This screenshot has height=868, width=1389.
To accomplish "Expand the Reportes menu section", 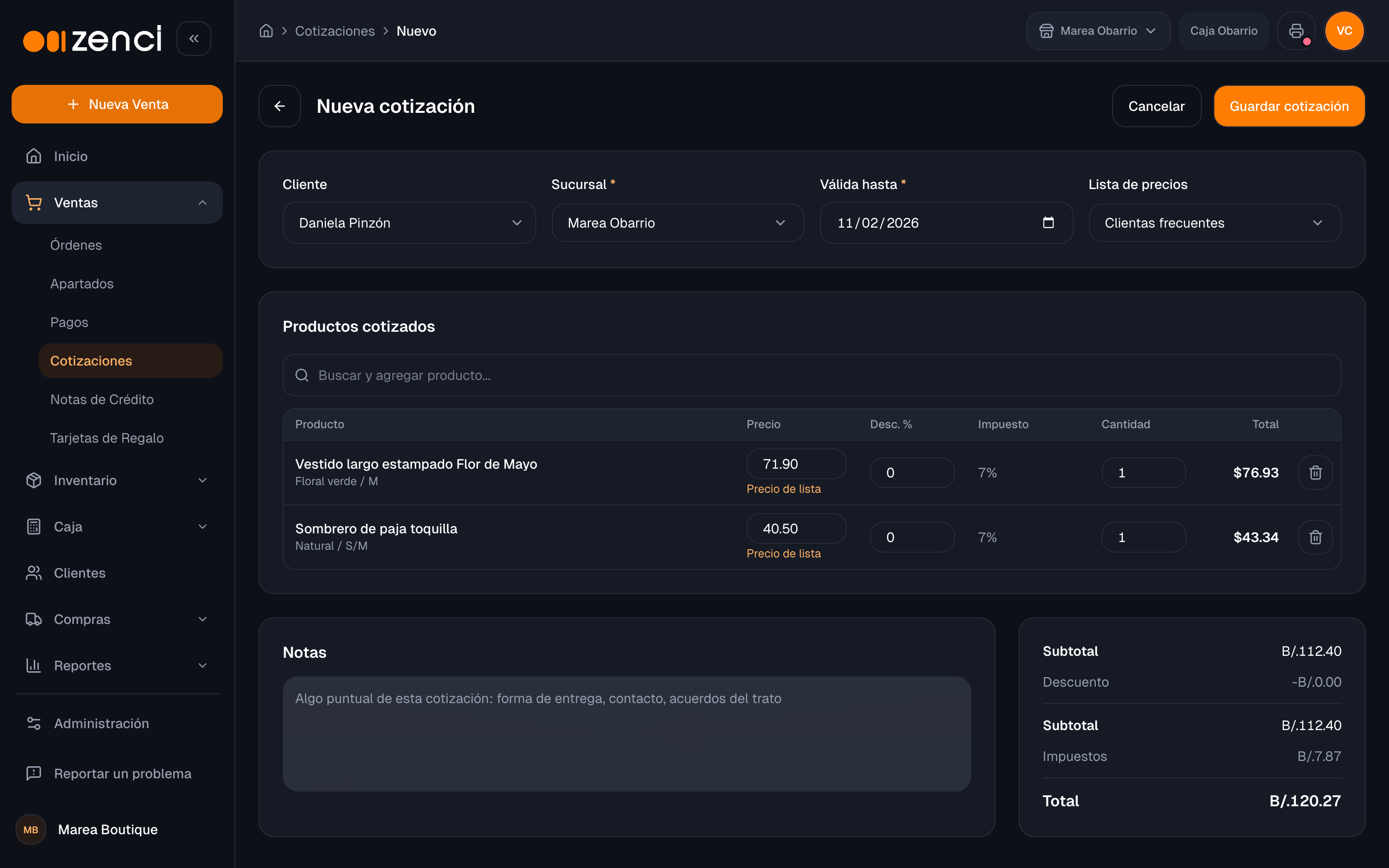I will (x=117, y=665).
